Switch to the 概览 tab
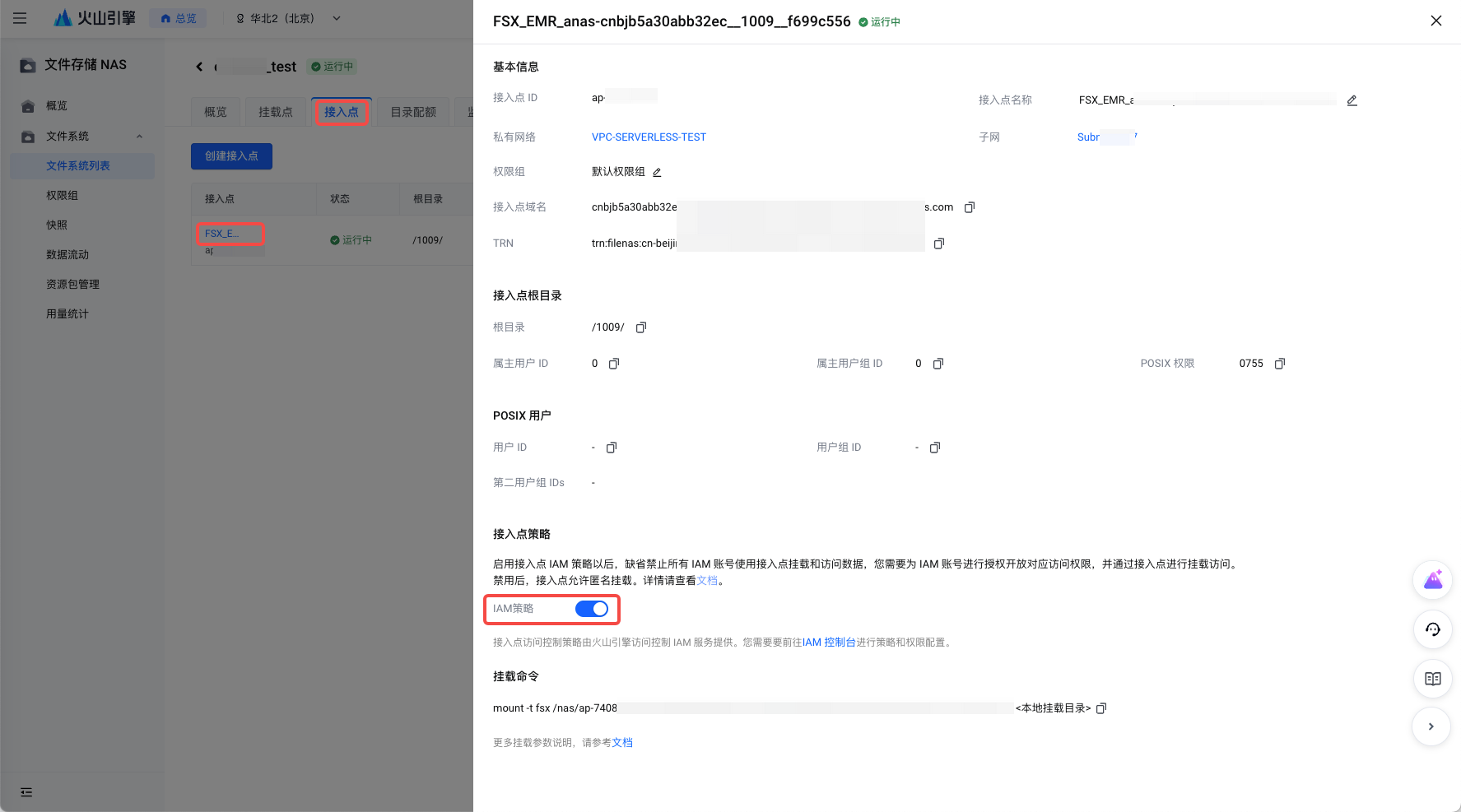The width and height of the screenshot is (1461, 812). click(216, 112)
